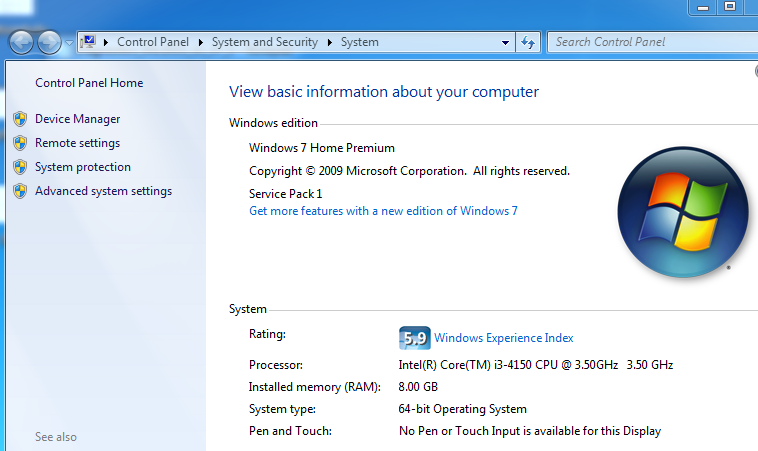The image size is (758, 451).
Task: Open the address bar history dropdown
Action: 505,42
